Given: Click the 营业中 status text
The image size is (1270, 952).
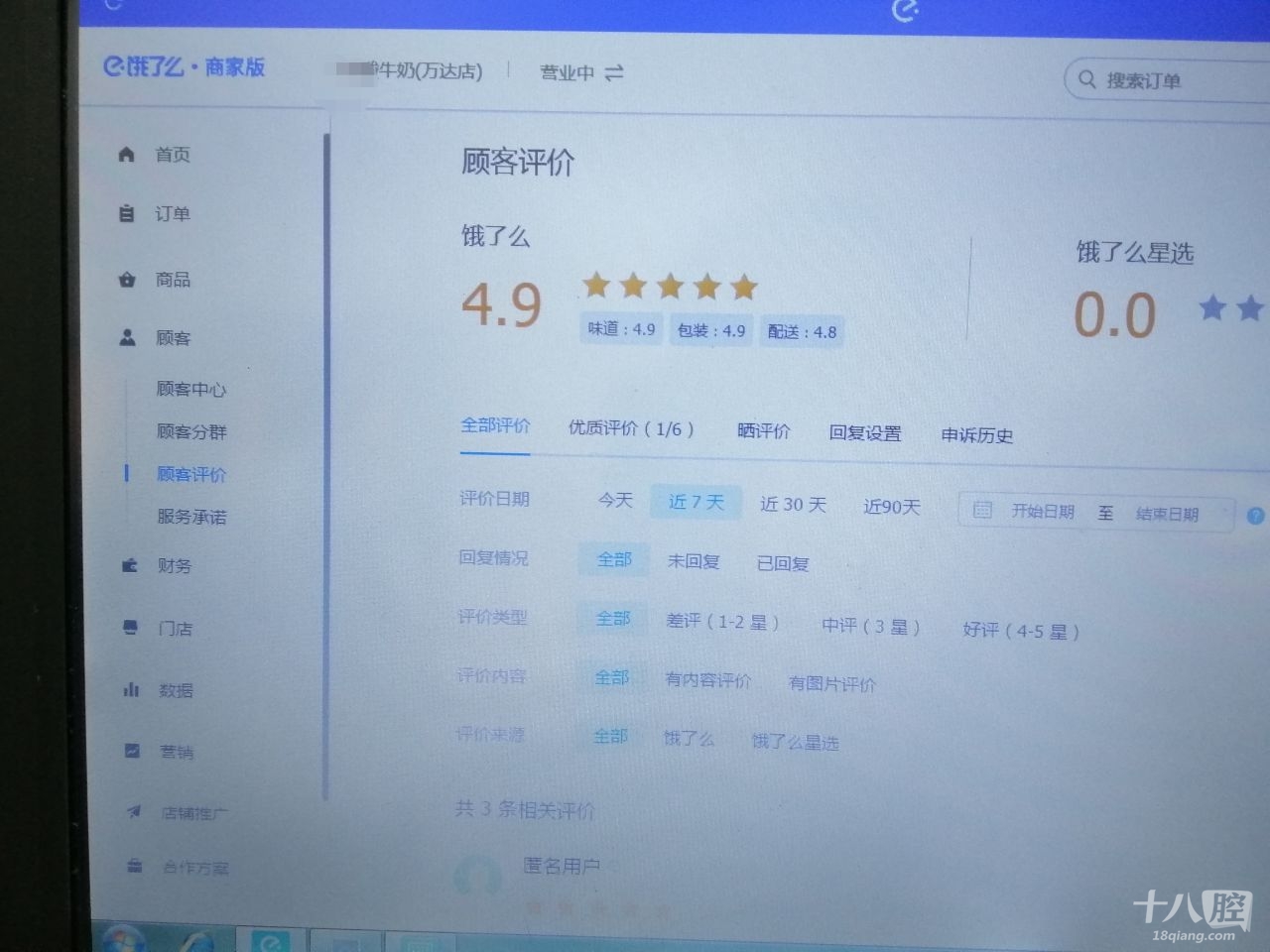Looking at the screenshot, I should click(x=567, y=72).
